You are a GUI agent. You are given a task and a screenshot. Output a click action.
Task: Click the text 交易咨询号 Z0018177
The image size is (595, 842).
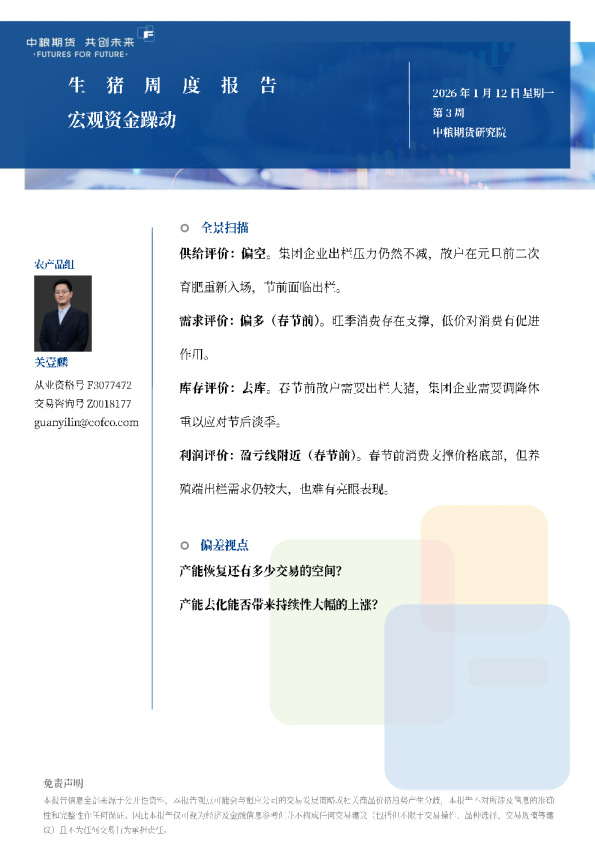[83, 403]
